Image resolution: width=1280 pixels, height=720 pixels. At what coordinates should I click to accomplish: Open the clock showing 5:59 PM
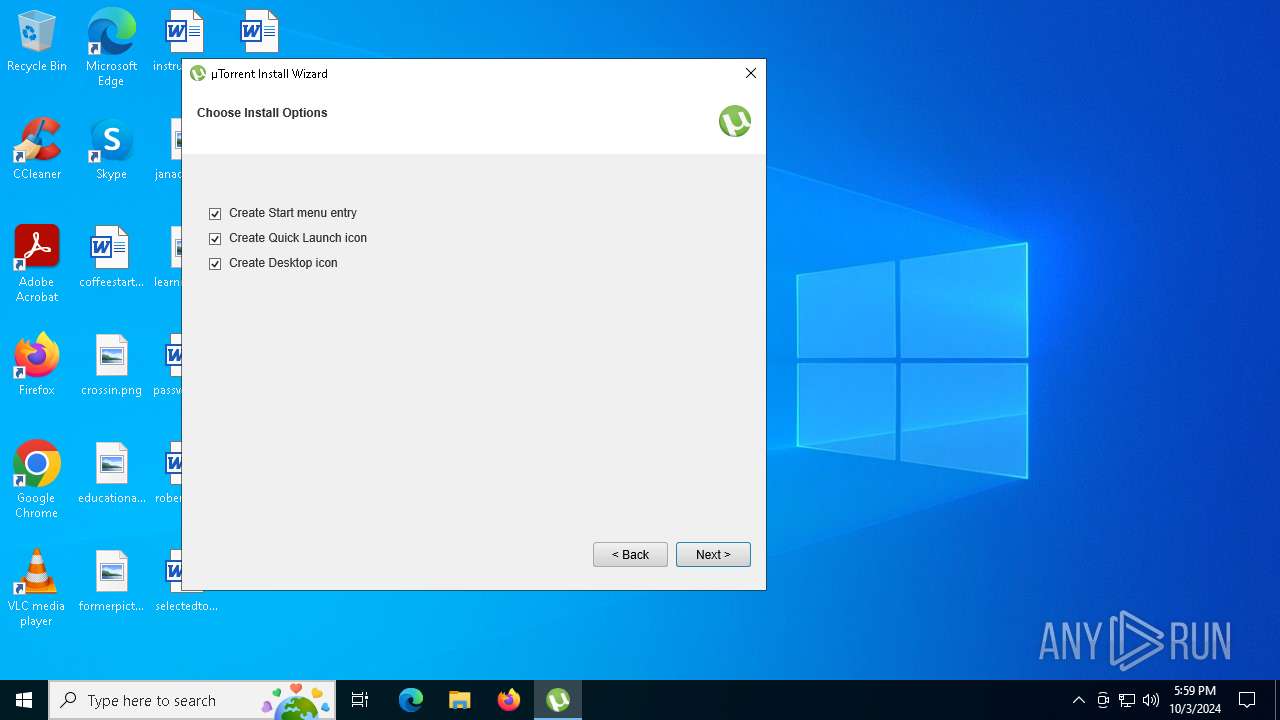[x=1195, y=700]
